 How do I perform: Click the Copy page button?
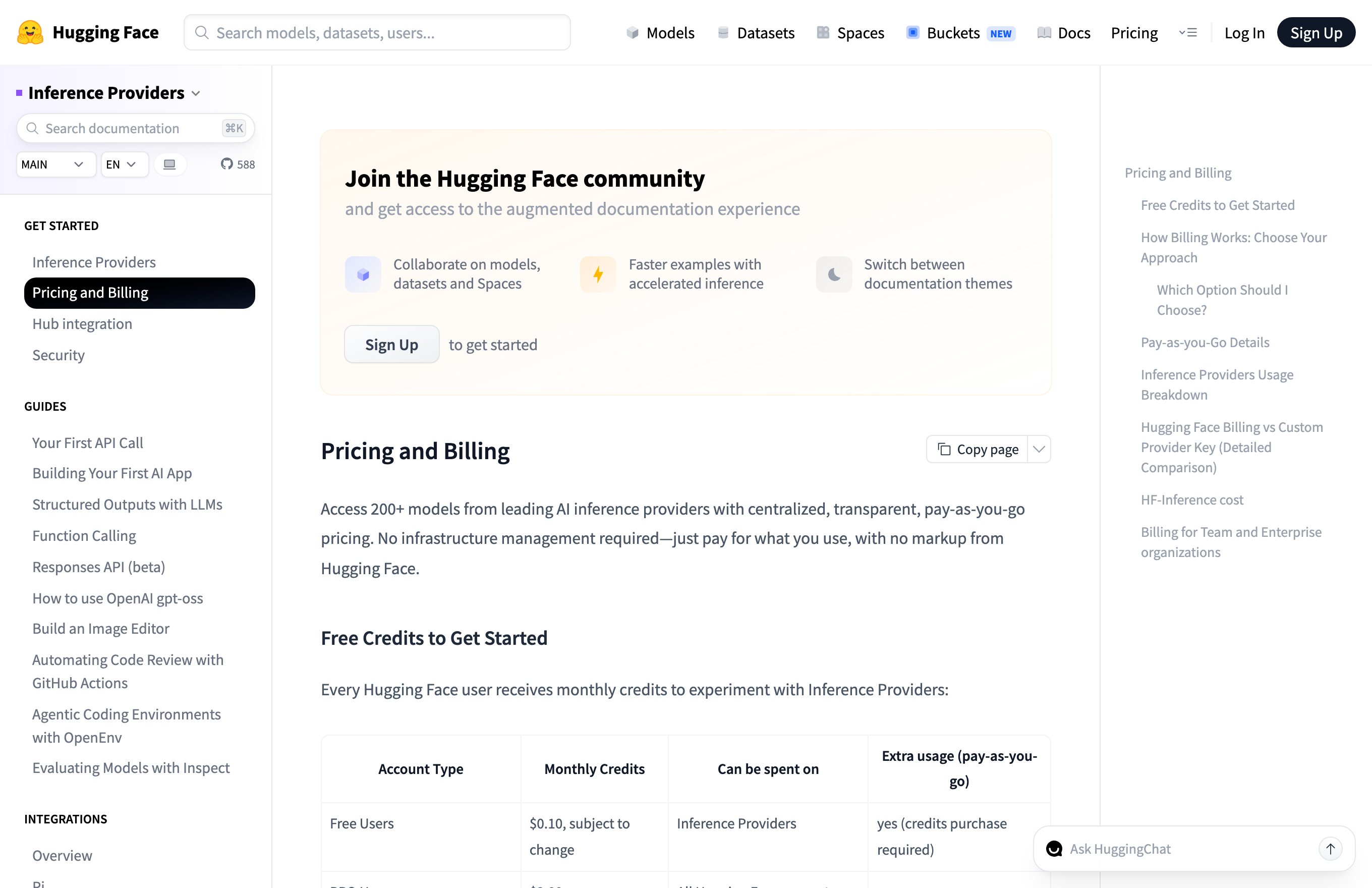(x=977, y=449)
